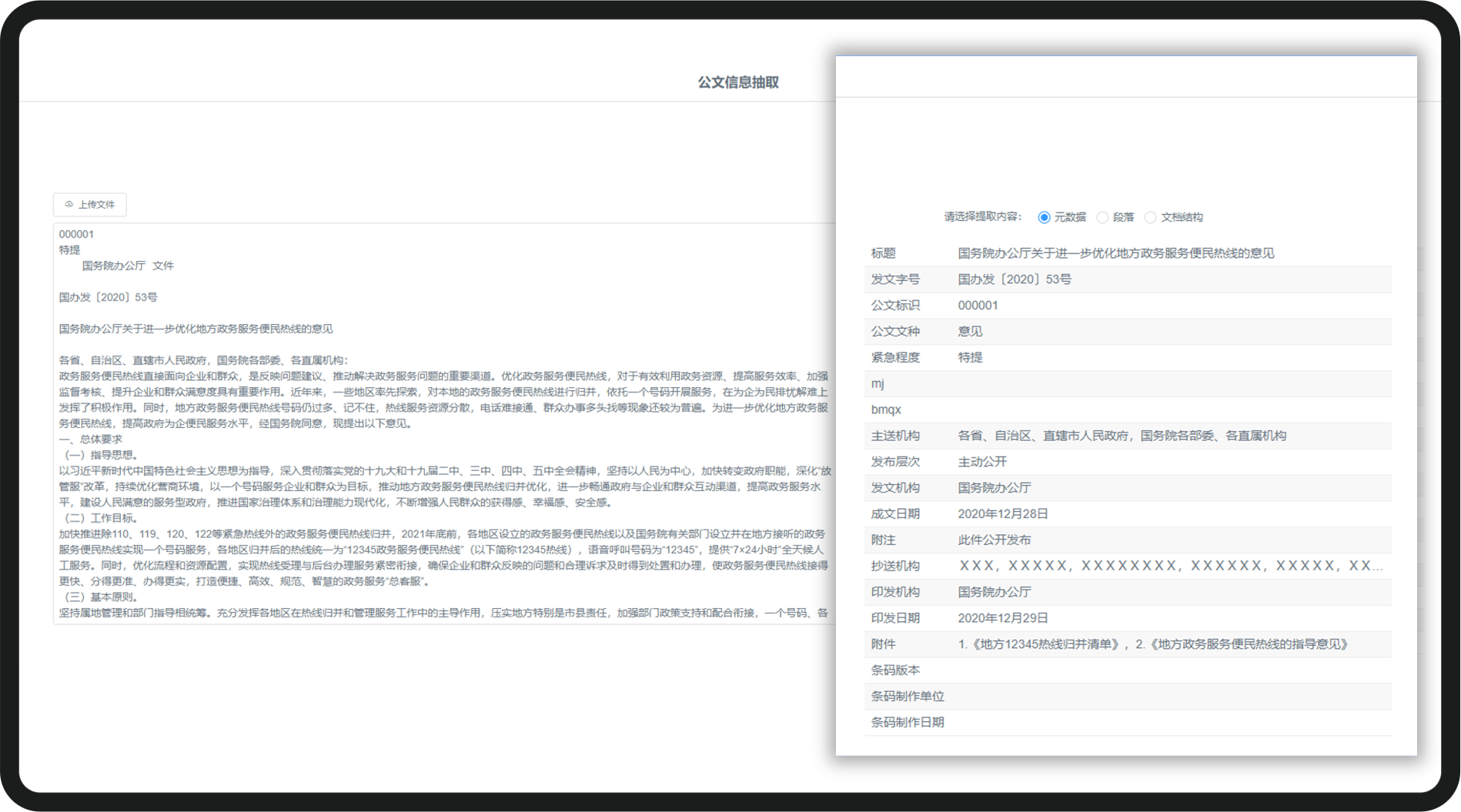Screen dimensions: 1461x812
Task: Click the 印发机构 row label
Action: (895, 592)
